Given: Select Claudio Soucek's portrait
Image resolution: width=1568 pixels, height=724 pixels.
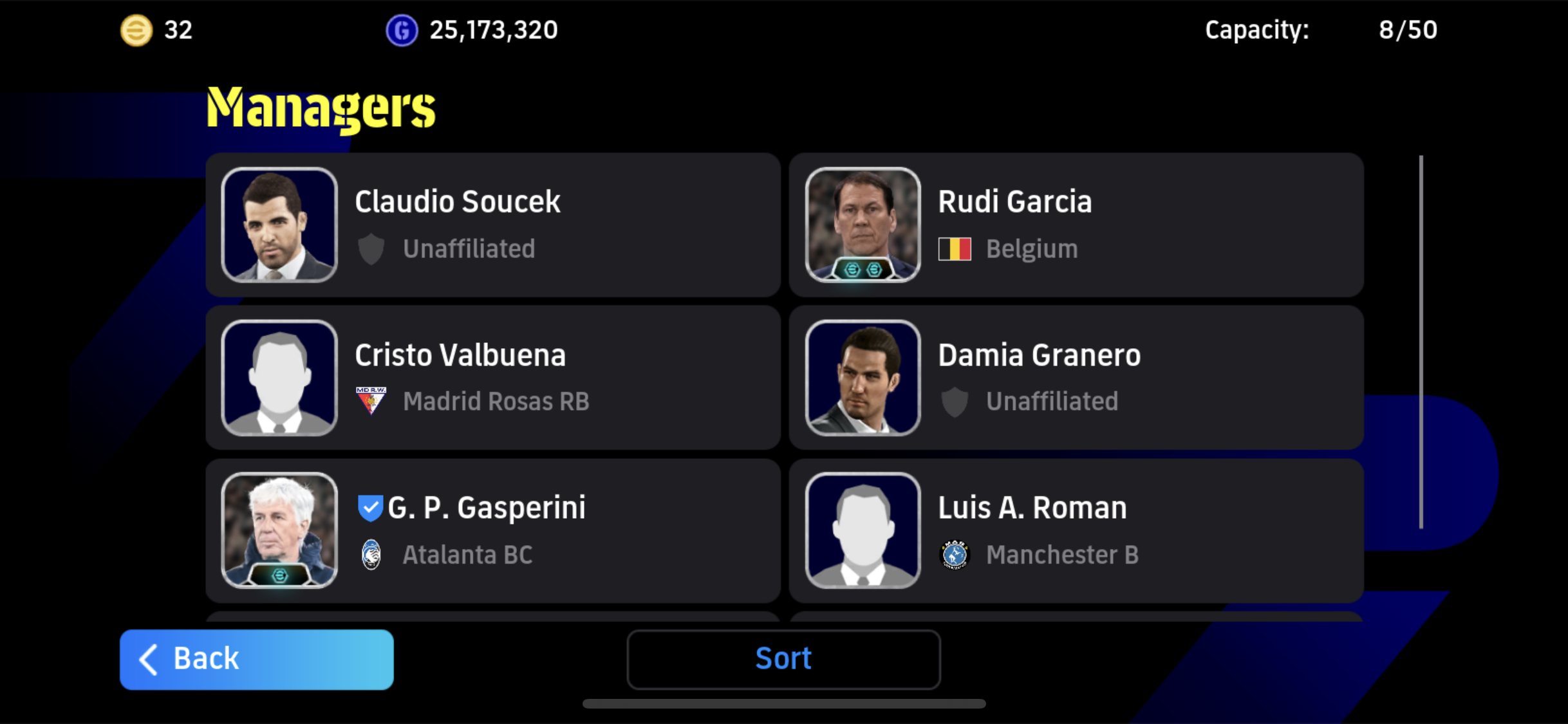Looking at the screenshot, I should click(x=279, y=225).
